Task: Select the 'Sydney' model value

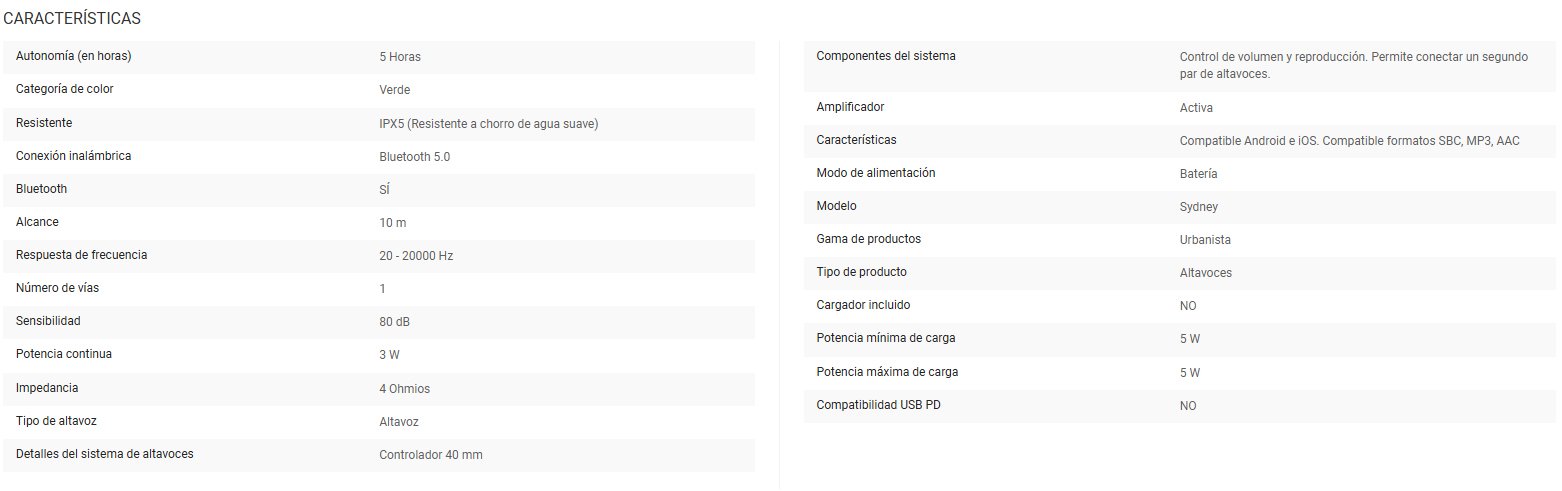Action: pos(1198,207)
